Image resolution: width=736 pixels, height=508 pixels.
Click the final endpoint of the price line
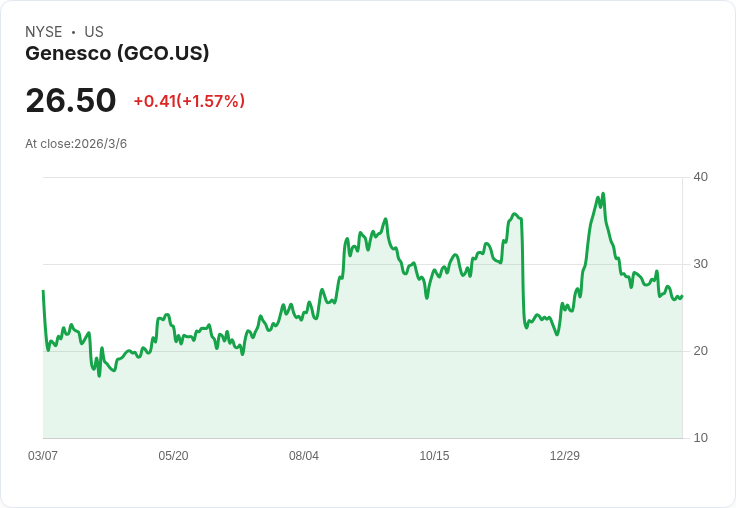click(682, 296)
